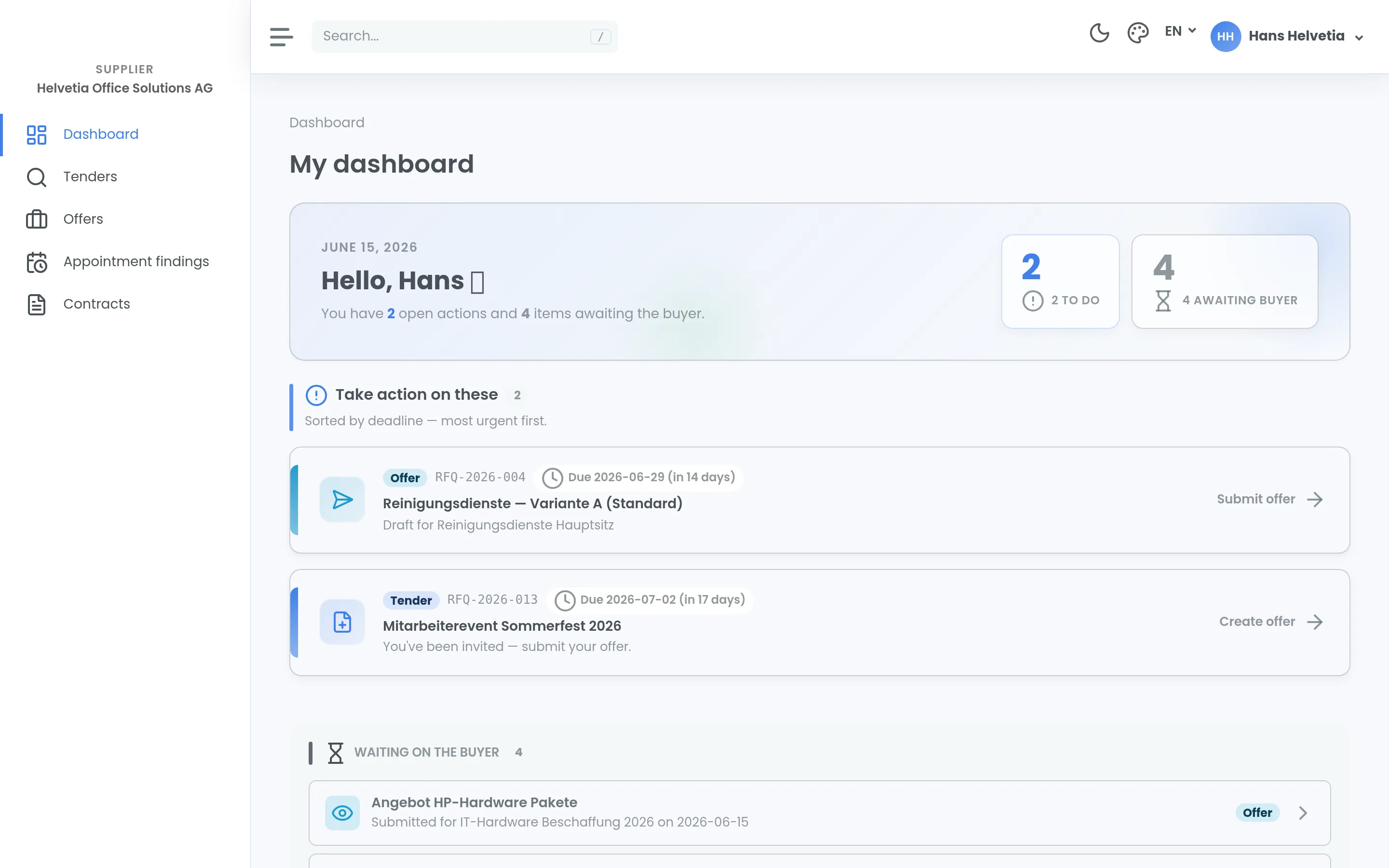This screenshot has width=1389, height=868.
Task: Click the new-document icon on Mitarbeiterevent card
Action: point(342,622)
